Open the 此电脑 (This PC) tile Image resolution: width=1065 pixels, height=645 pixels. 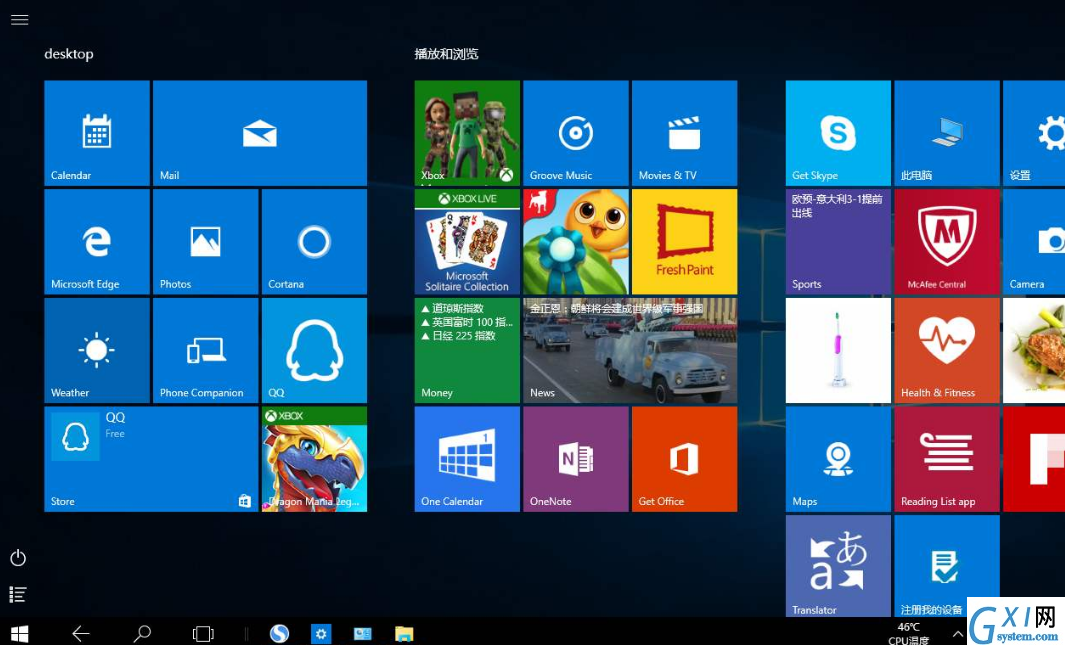947,133
